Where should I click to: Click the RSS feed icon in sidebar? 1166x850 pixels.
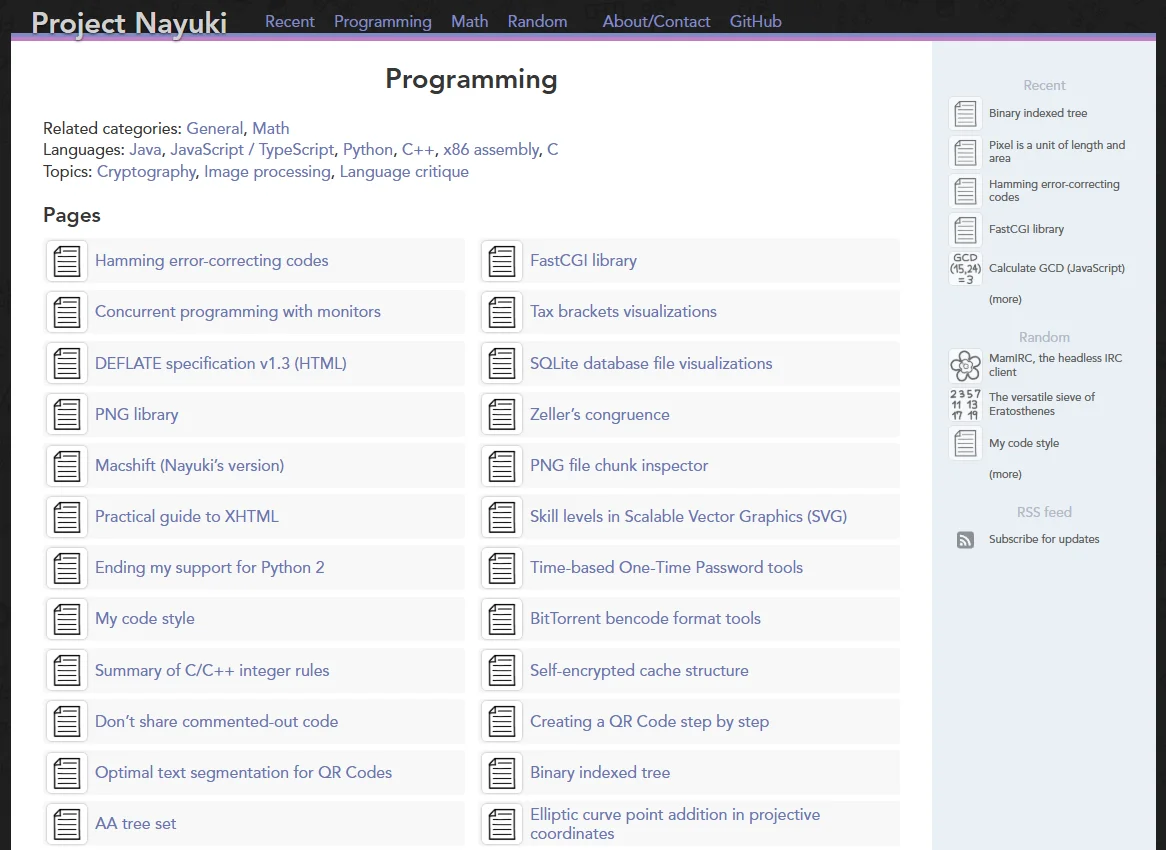pyautogui.click(x=965, y=540)
